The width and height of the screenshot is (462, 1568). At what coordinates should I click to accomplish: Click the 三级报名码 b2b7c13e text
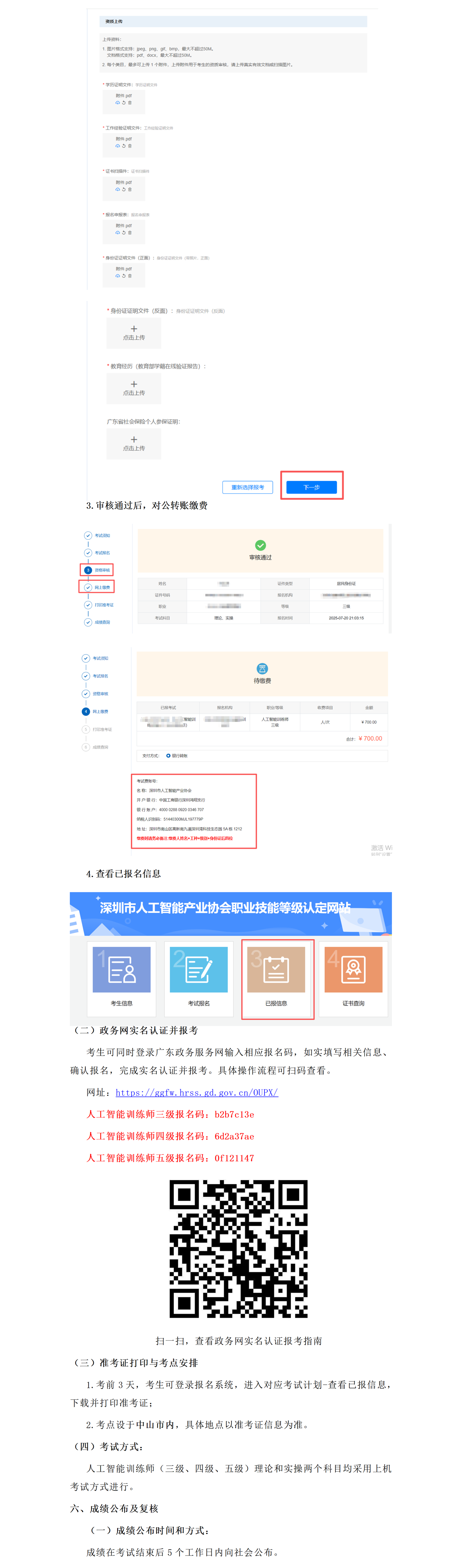234,1115
